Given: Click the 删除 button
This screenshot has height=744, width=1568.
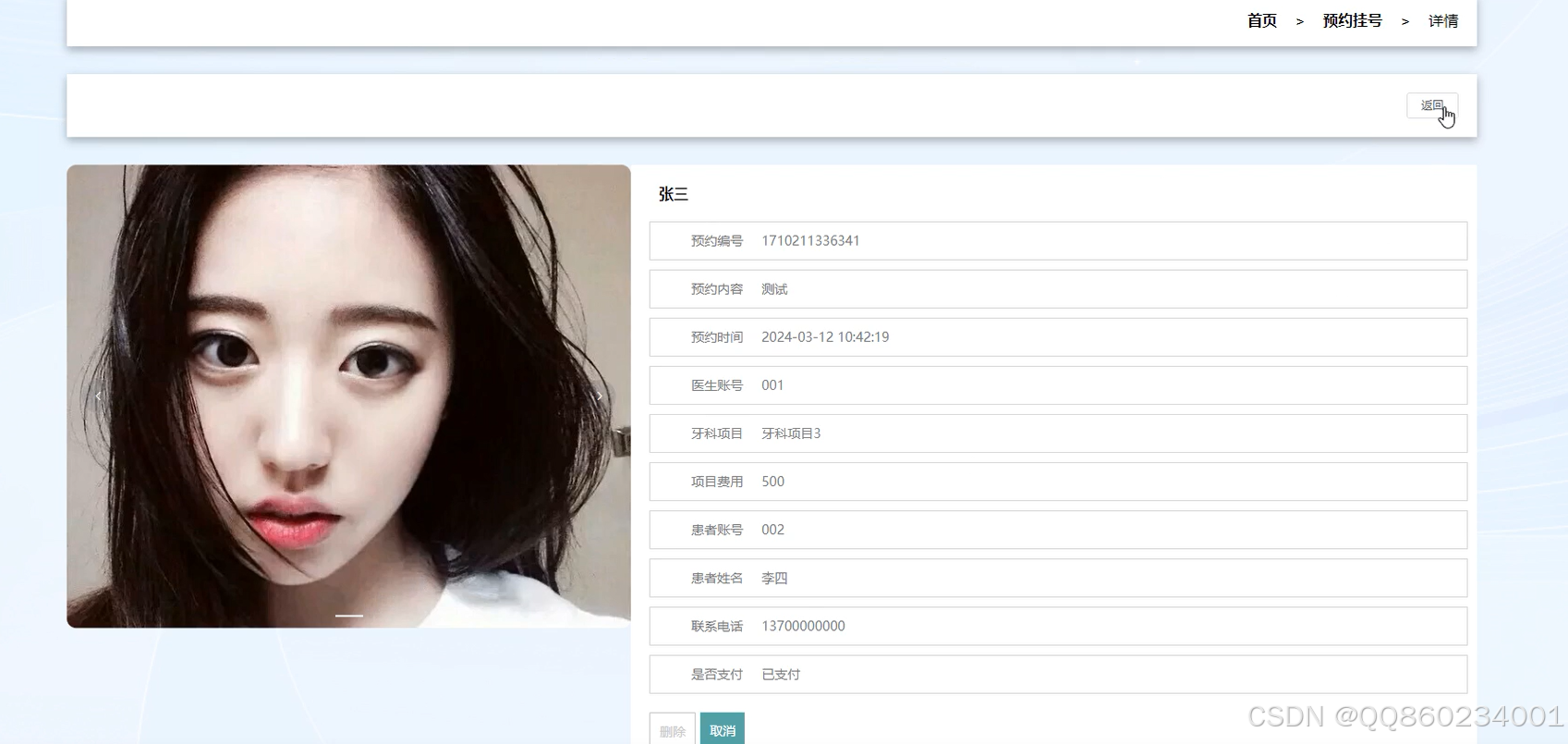Looking at the screenshot, I should (x=672, y=730).
